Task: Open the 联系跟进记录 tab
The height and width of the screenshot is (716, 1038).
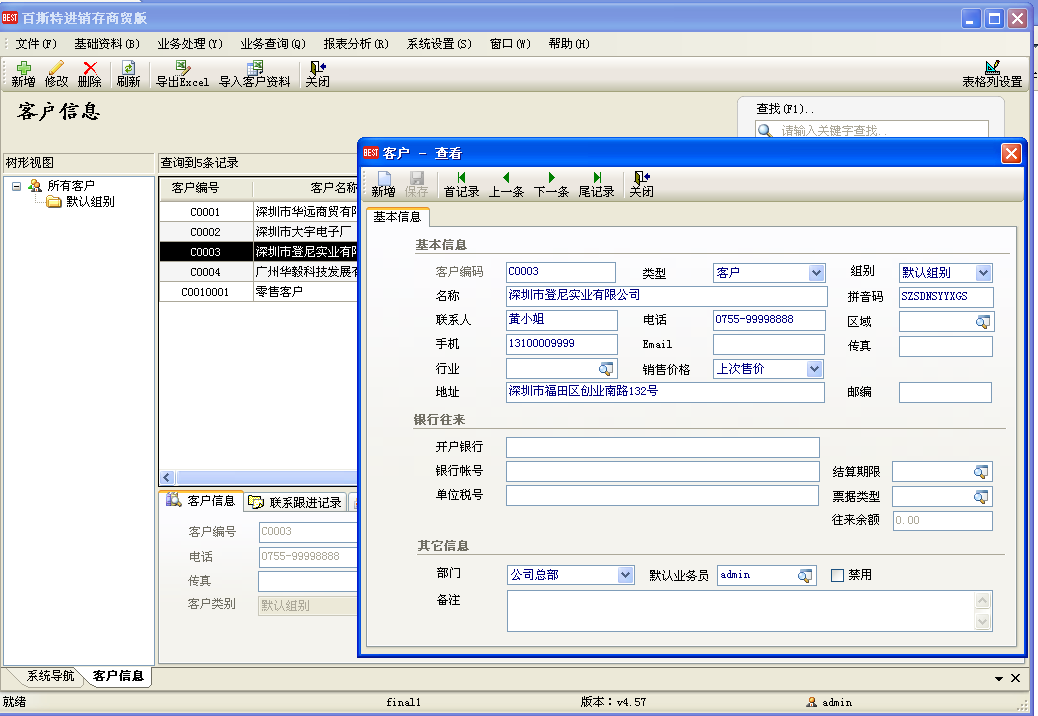Action: coord(296,502)
